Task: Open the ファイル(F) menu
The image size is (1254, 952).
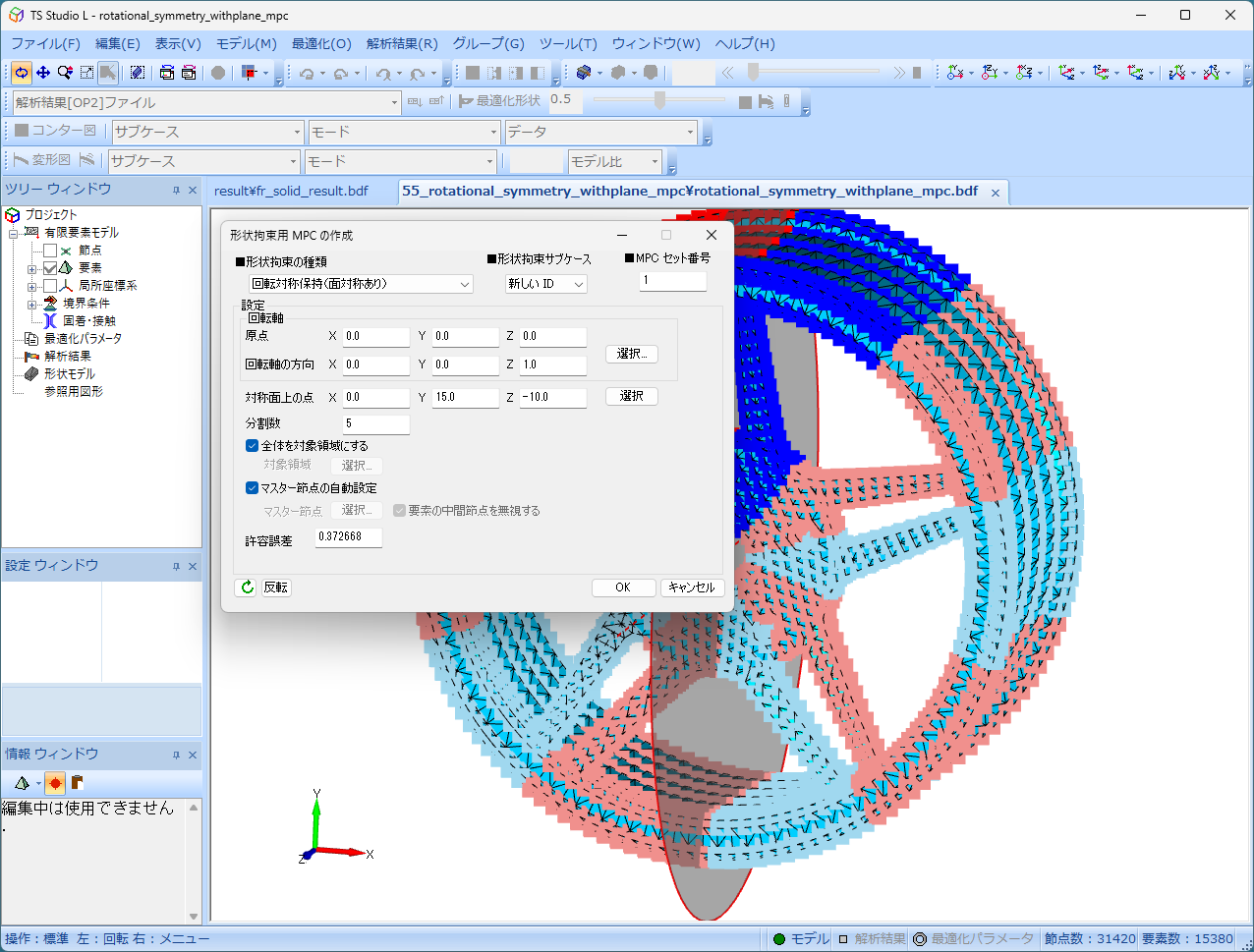Action: tap(45, 44)
